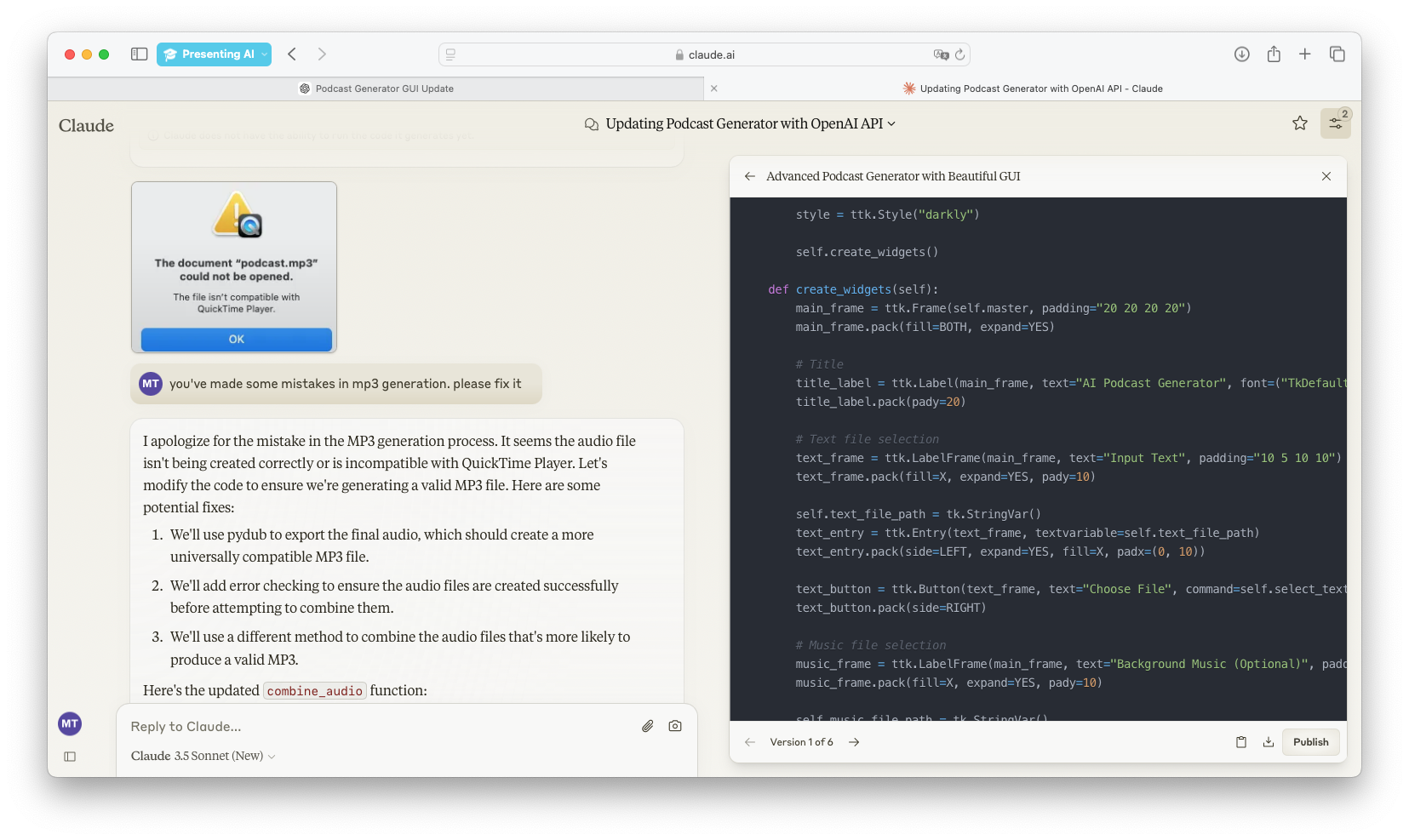Click the camera screenshot icon in reply box
This screenshot has width=1409, height=840.
675,726
